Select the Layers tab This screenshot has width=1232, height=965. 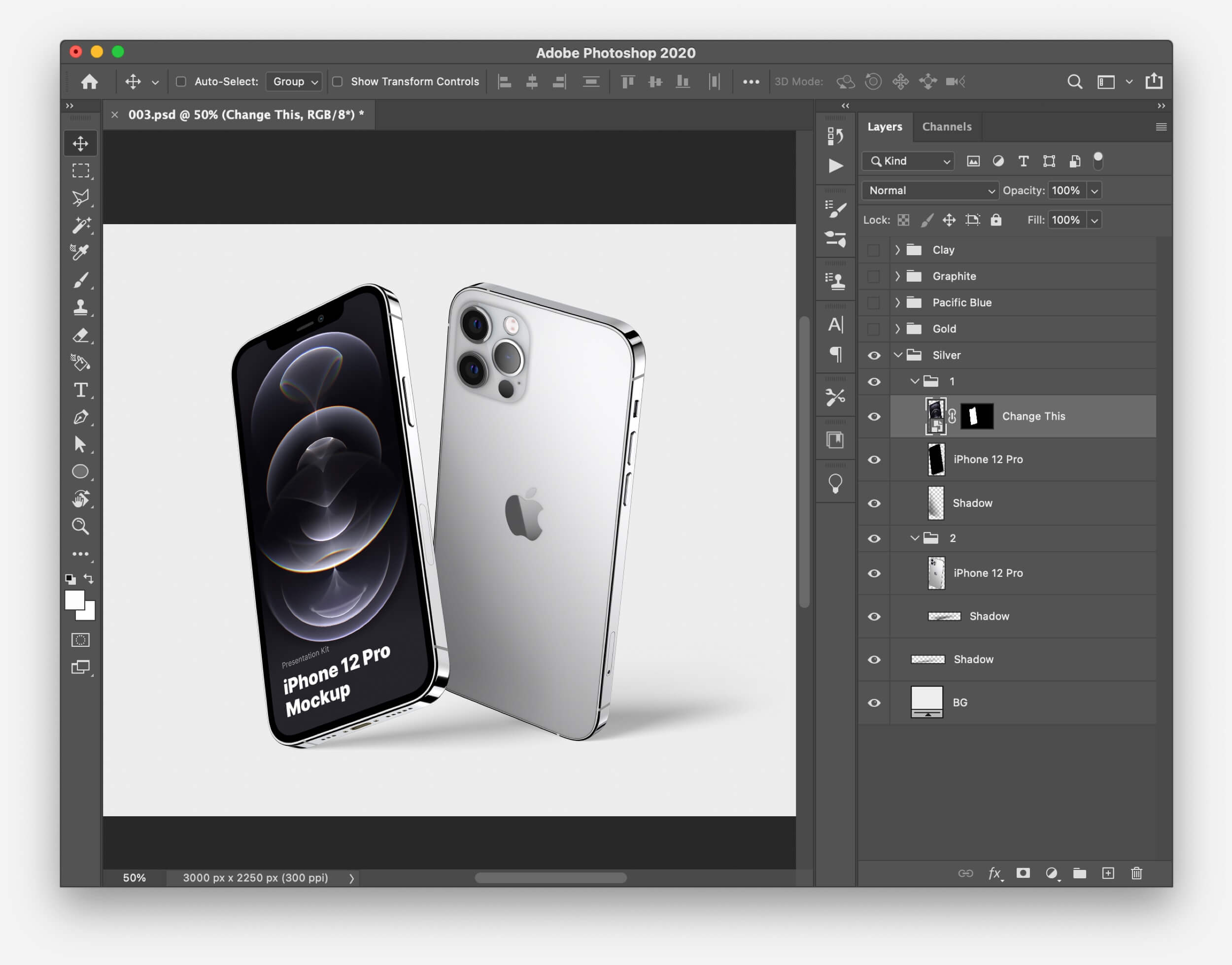(x=885, y=127)
